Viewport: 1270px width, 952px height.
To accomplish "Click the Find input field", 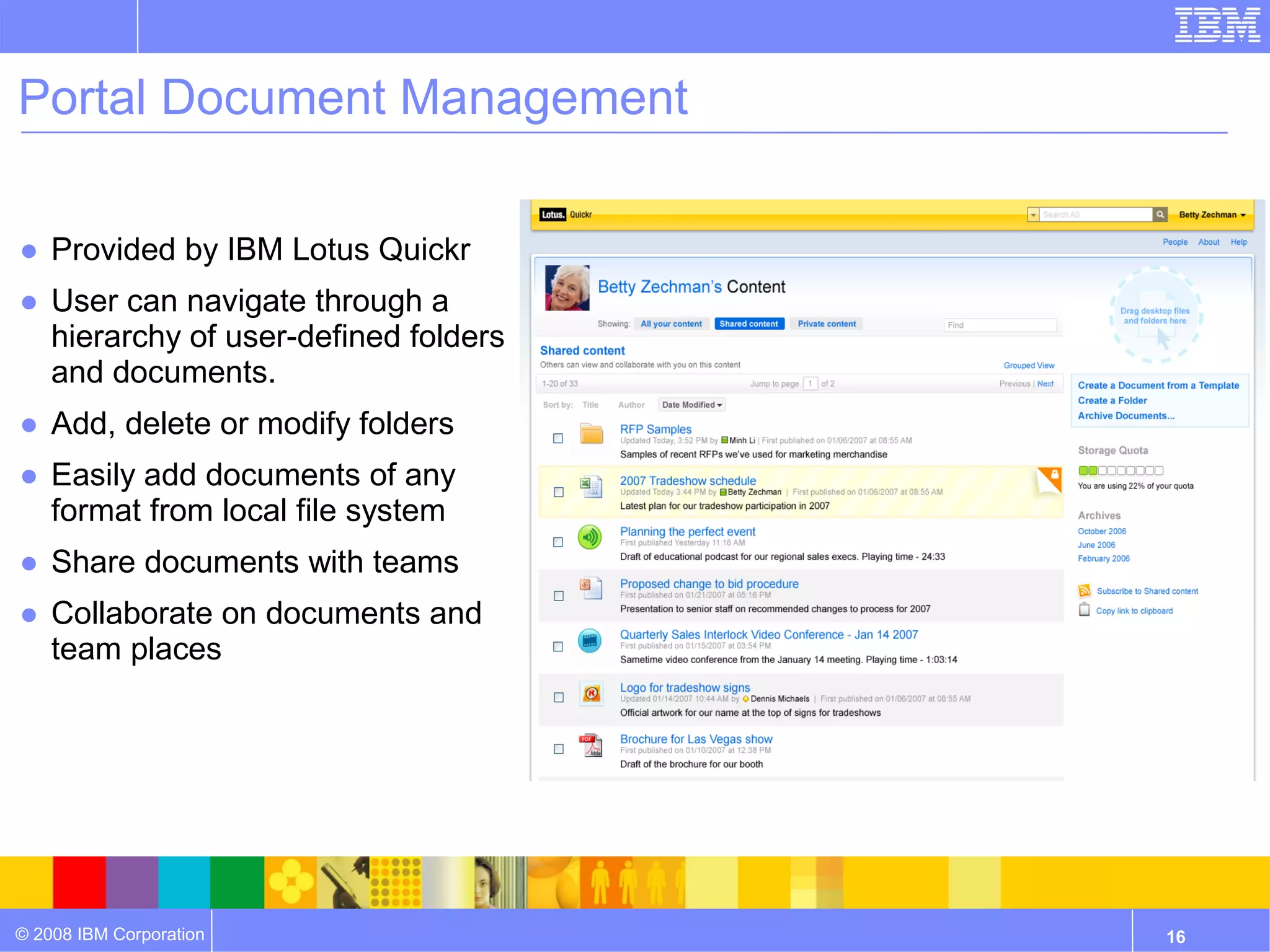I will (x=1000, y=325).
